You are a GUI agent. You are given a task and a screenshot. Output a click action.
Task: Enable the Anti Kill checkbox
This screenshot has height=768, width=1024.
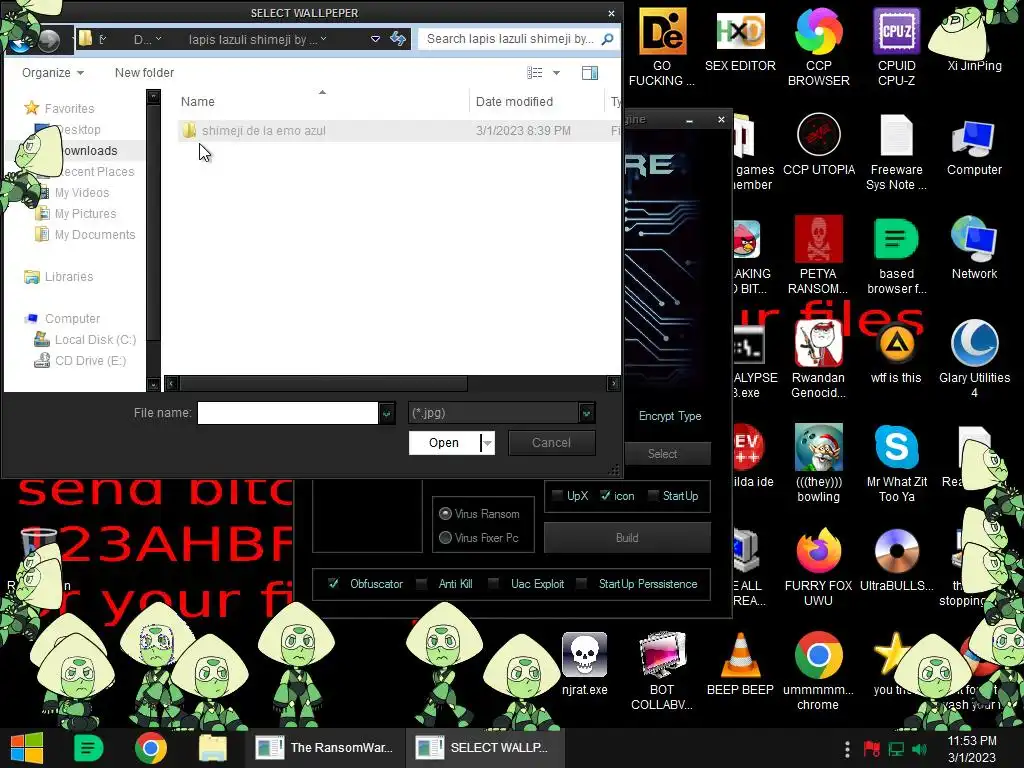(x=422, y=583)
